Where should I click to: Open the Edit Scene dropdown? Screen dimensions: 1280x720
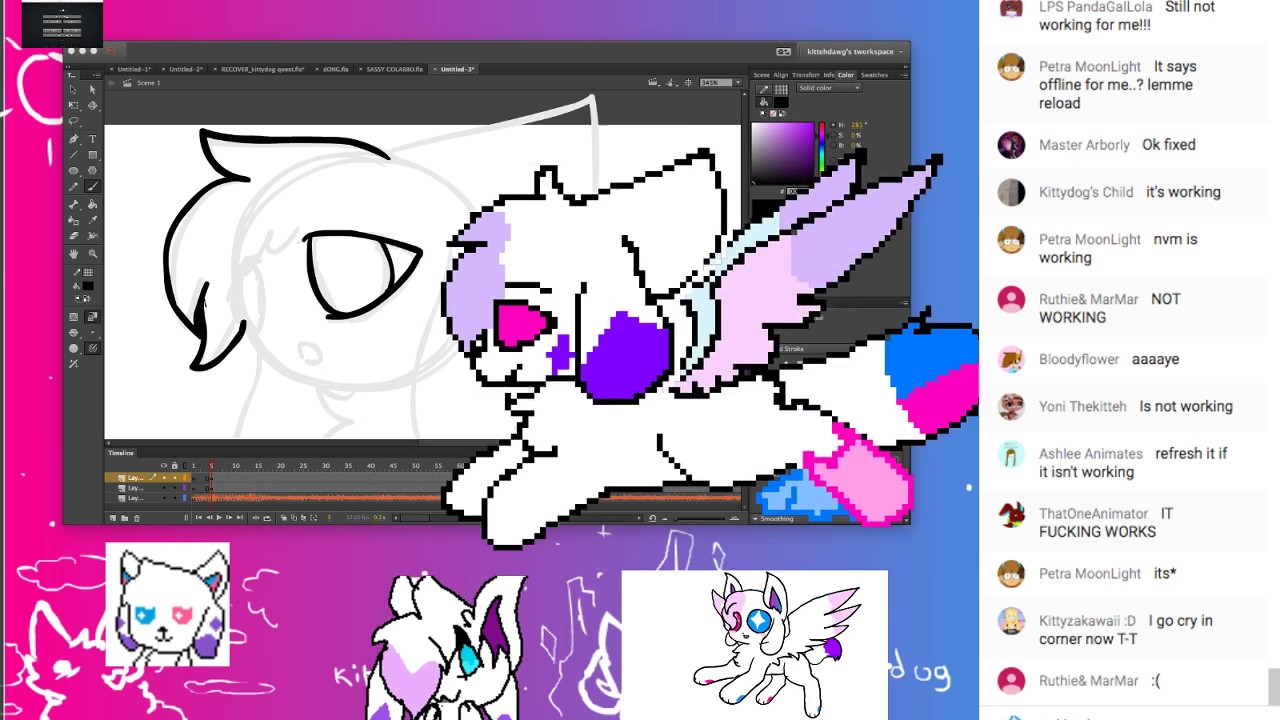pyautogui.click(x=654, y=82)
